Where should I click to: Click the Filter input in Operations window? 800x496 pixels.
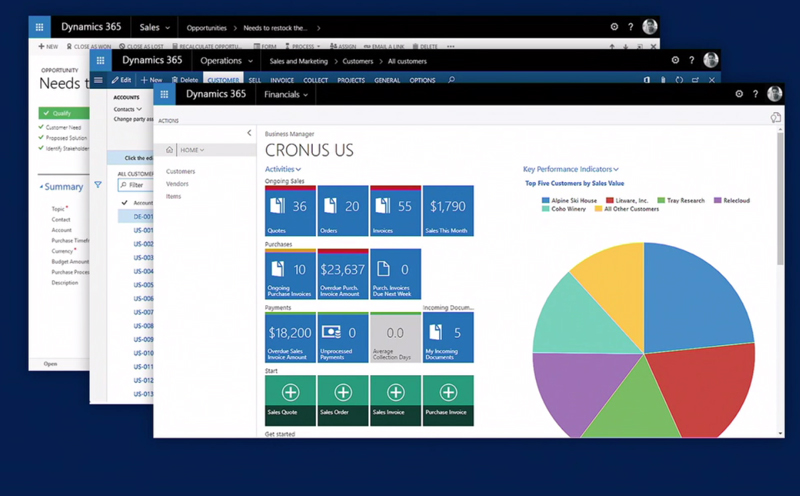[x=135, y=185]
